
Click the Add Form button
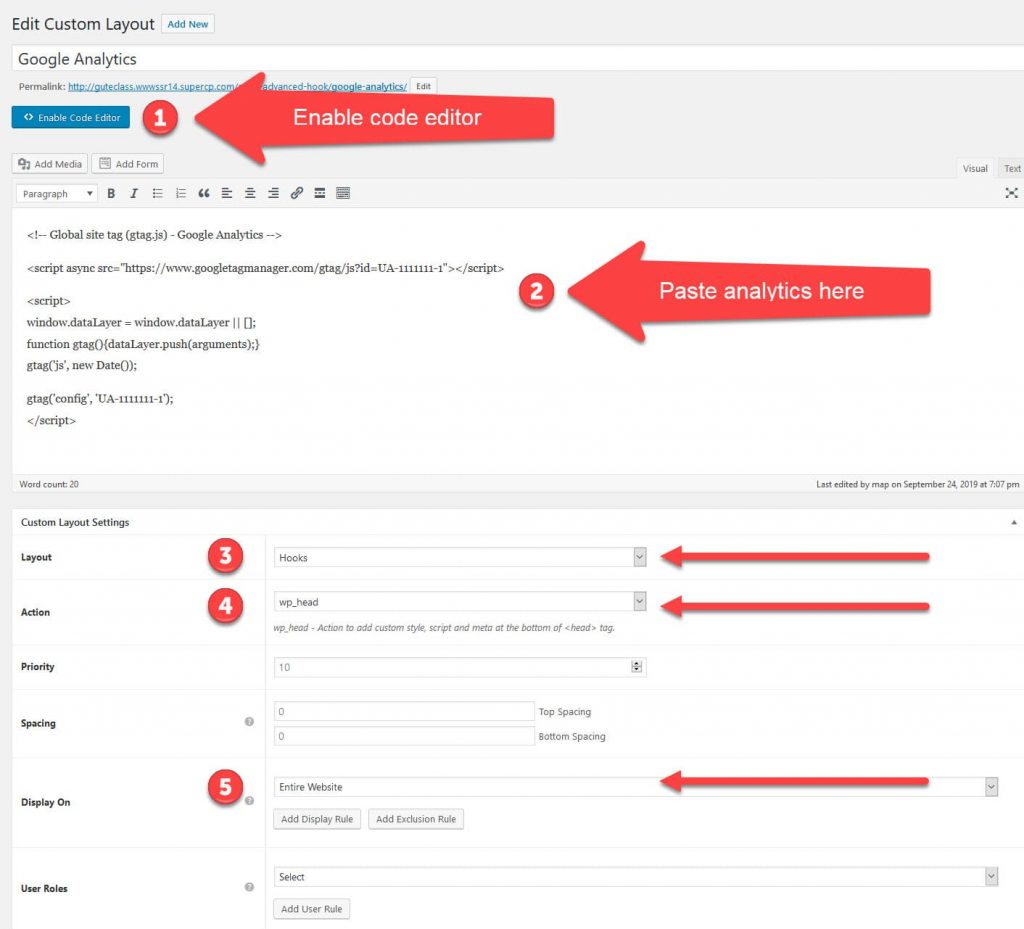[128, 164]
